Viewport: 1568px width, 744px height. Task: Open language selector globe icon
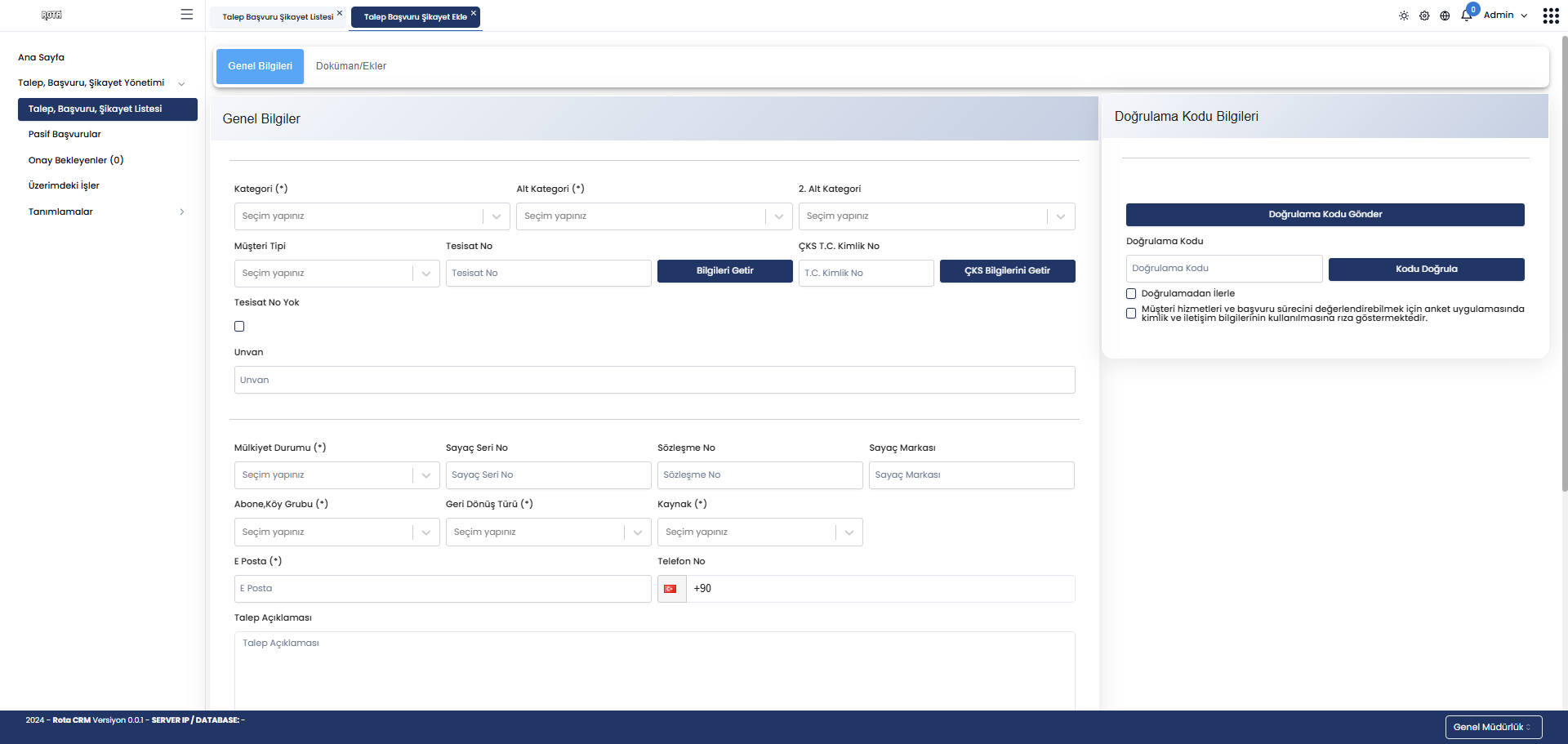pos(1445,16)
